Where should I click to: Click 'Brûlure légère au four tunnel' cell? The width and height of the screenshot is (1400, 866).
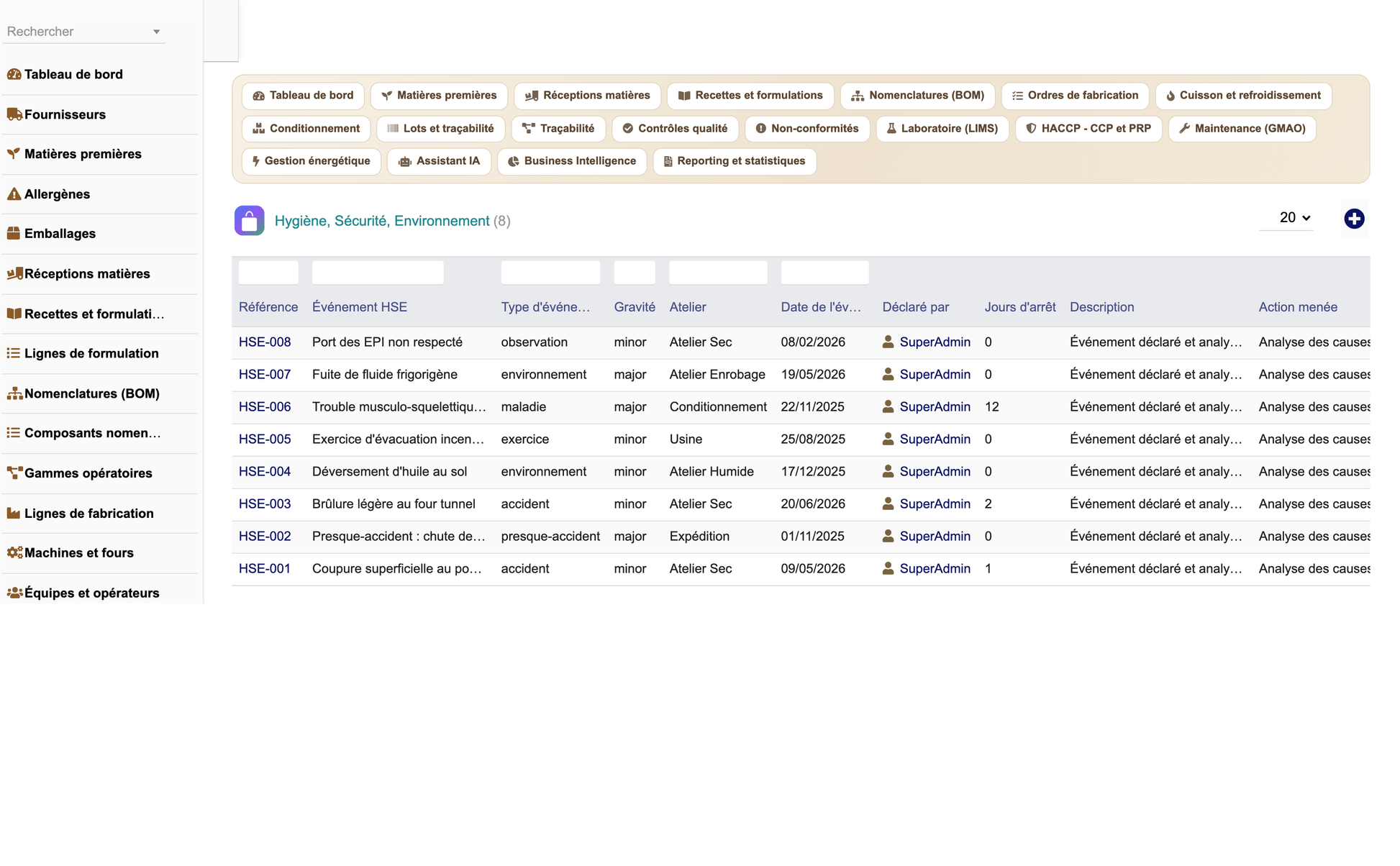(394, 503)
